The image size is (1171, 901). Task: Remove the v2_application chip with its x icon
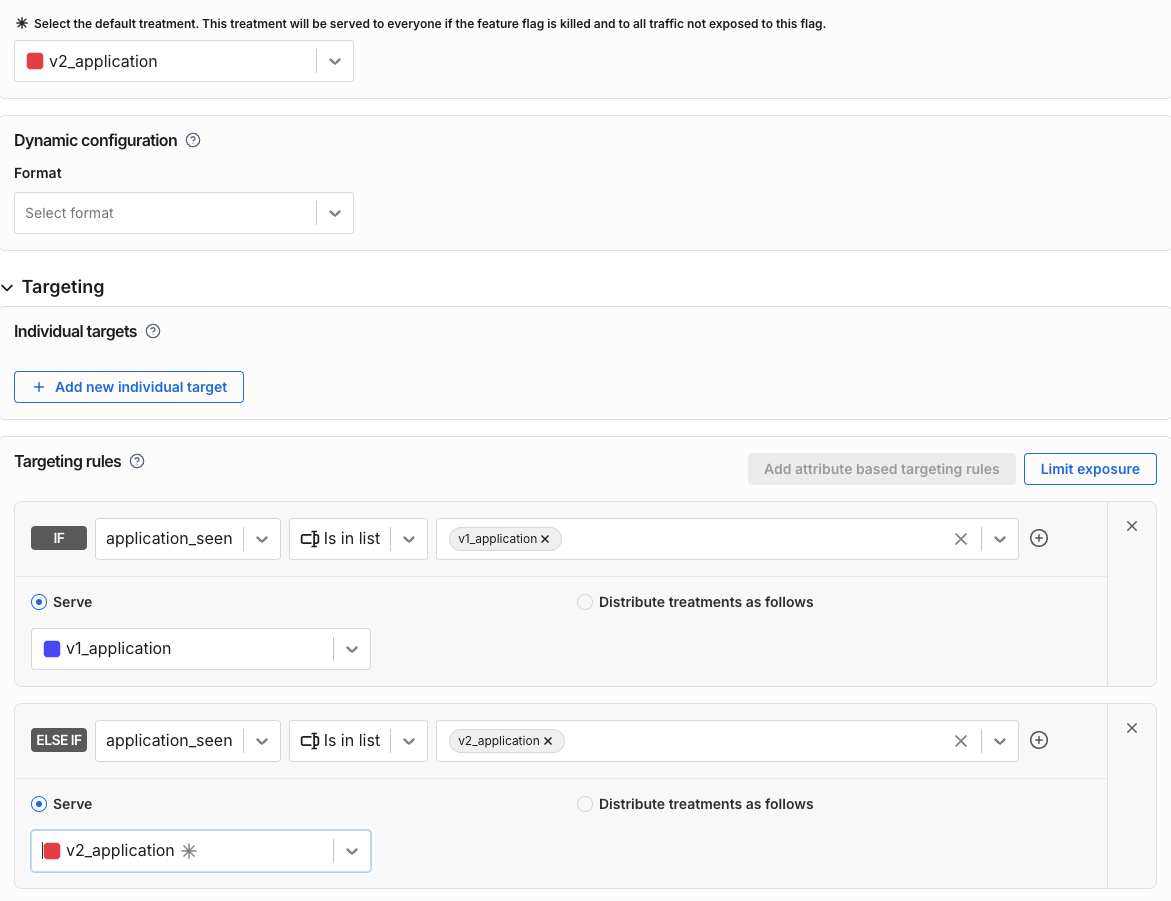pyautogui.click(x=547, y=741)
